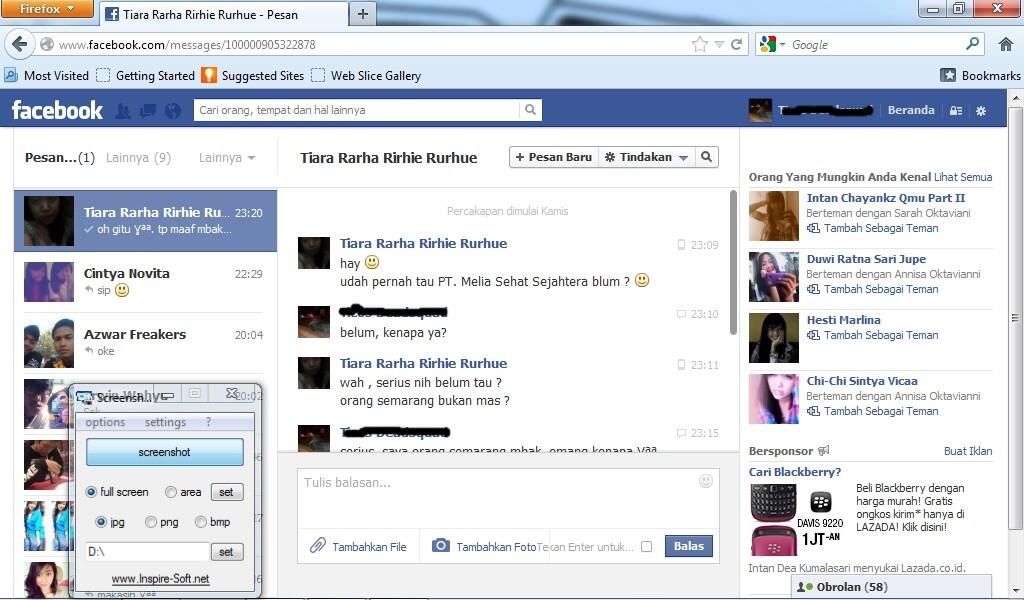This screenshot has height=600, width=1024.
Task: Click the Facebook search input field
Action: tap(357, 110)
